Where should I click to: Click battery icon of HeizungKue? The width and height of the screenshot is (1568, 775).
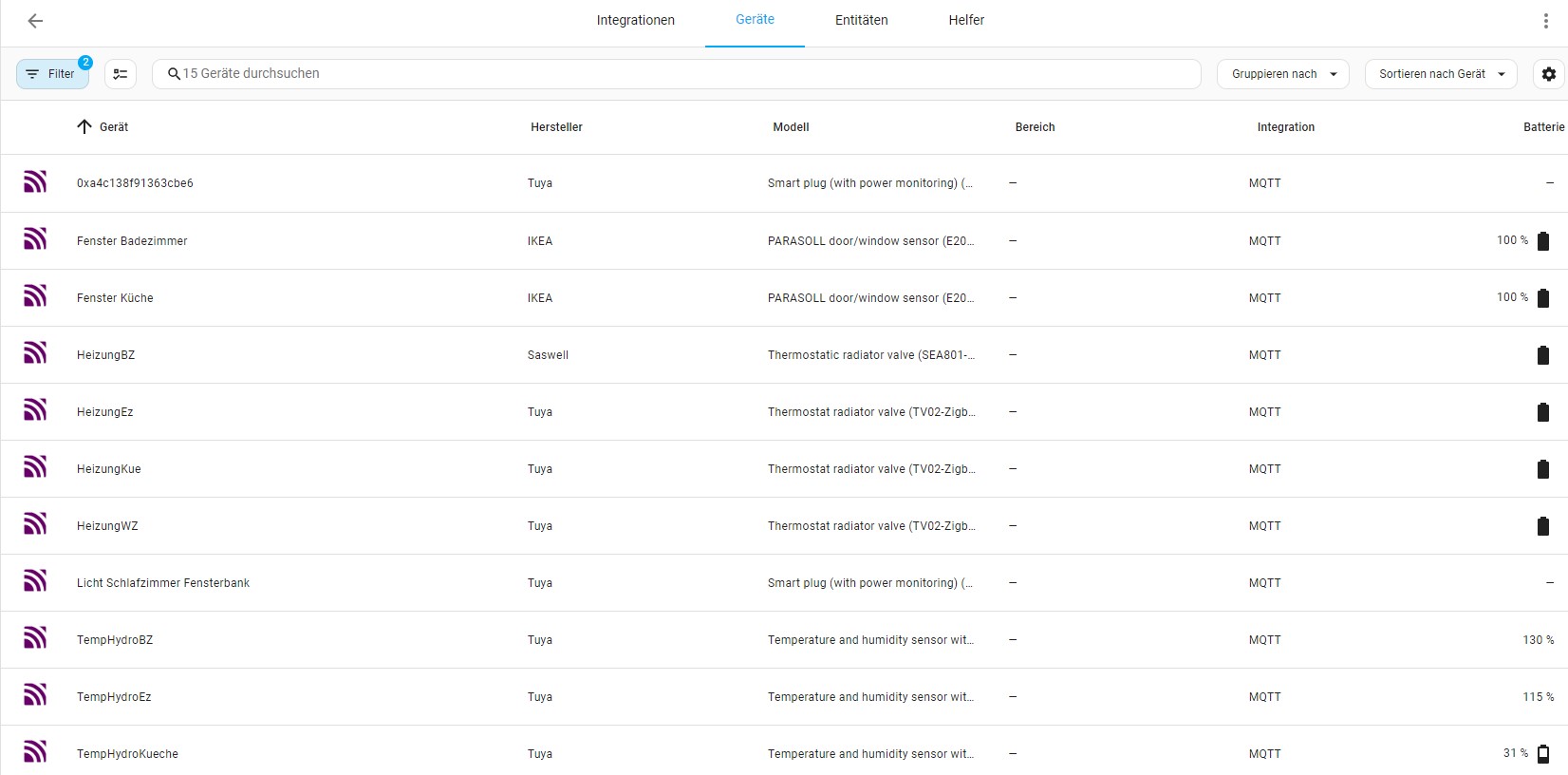[x=1543, y=469]
